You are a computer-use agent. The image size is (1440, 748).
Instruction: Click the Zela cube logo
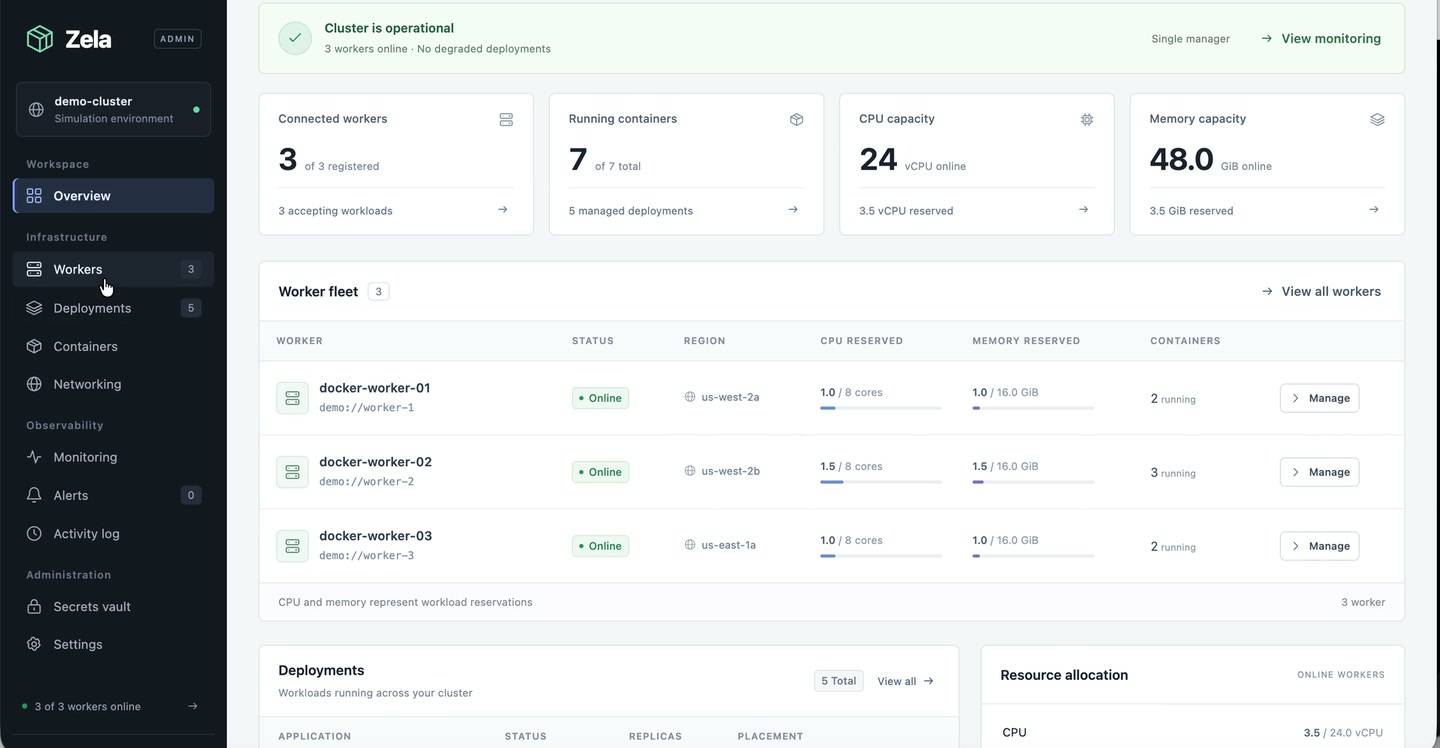coord(39,39)
